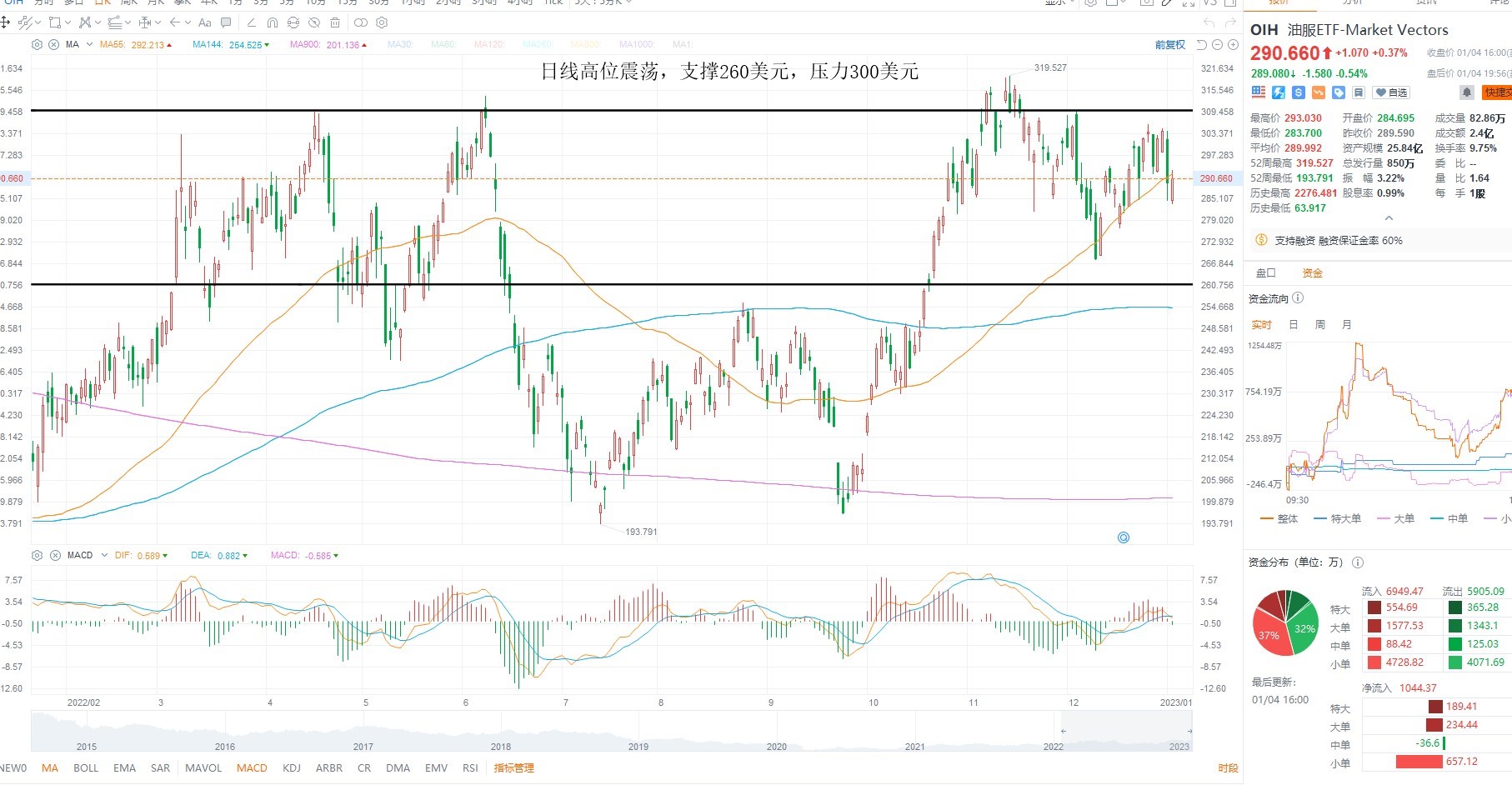Select the comment bubble annotation tool
Screen dimensions: 1512x785
[226, 22]
